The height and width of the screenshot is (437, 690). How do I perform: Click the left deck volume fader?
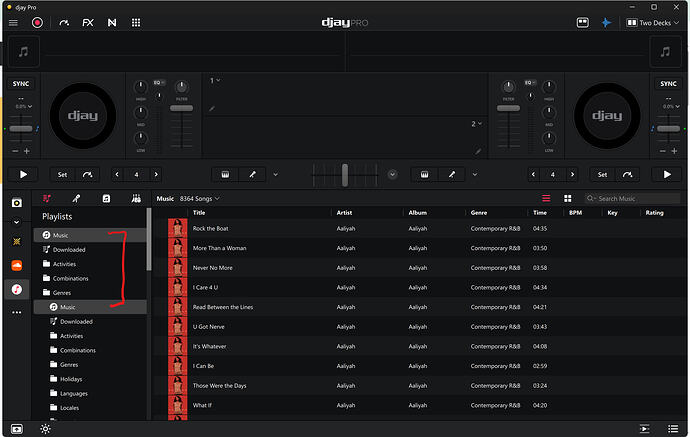coord(181,108)
